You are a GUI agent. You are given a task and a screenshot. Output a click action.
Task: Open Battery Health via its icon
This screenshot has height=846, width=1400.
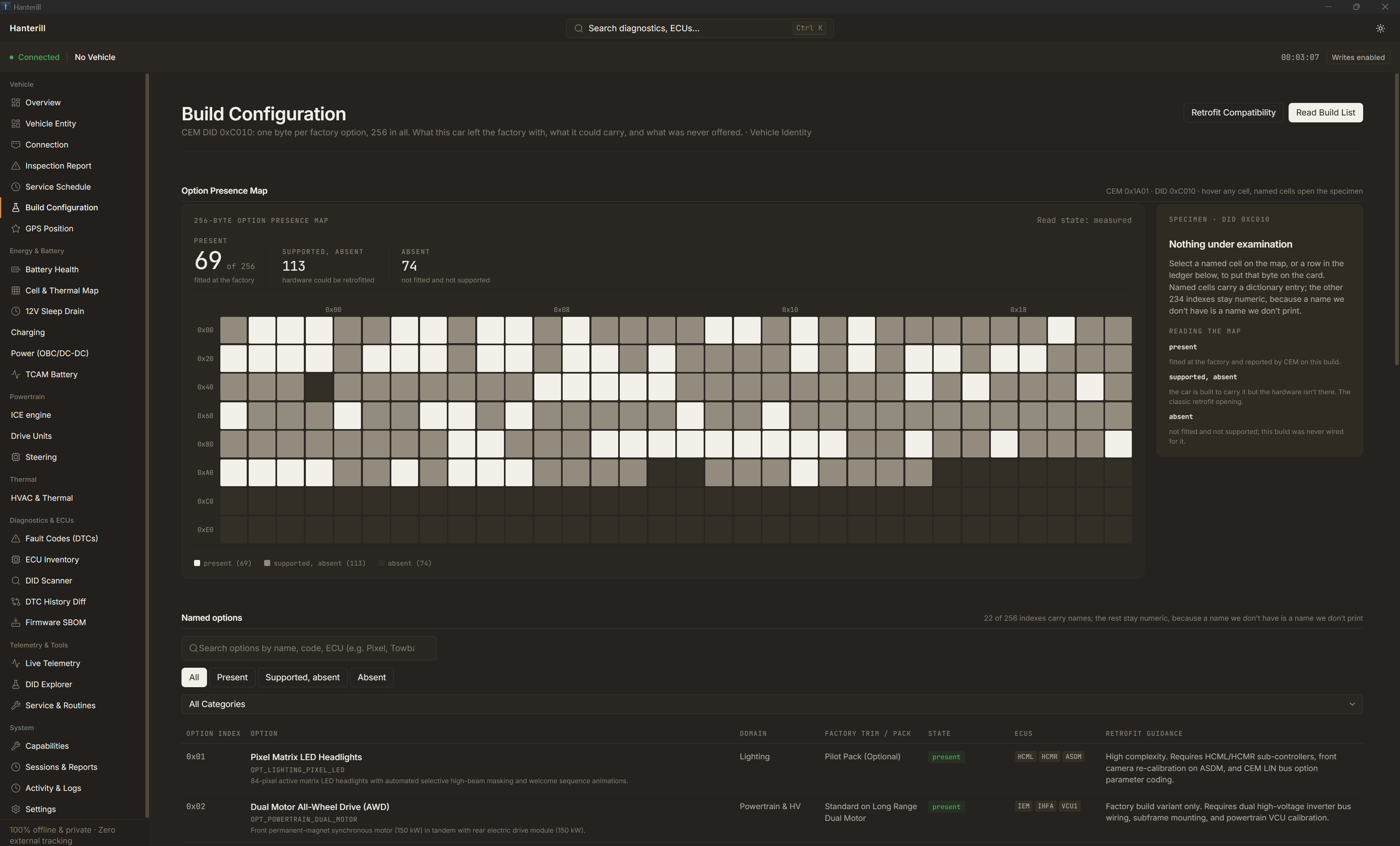click(x=16, y=269)
